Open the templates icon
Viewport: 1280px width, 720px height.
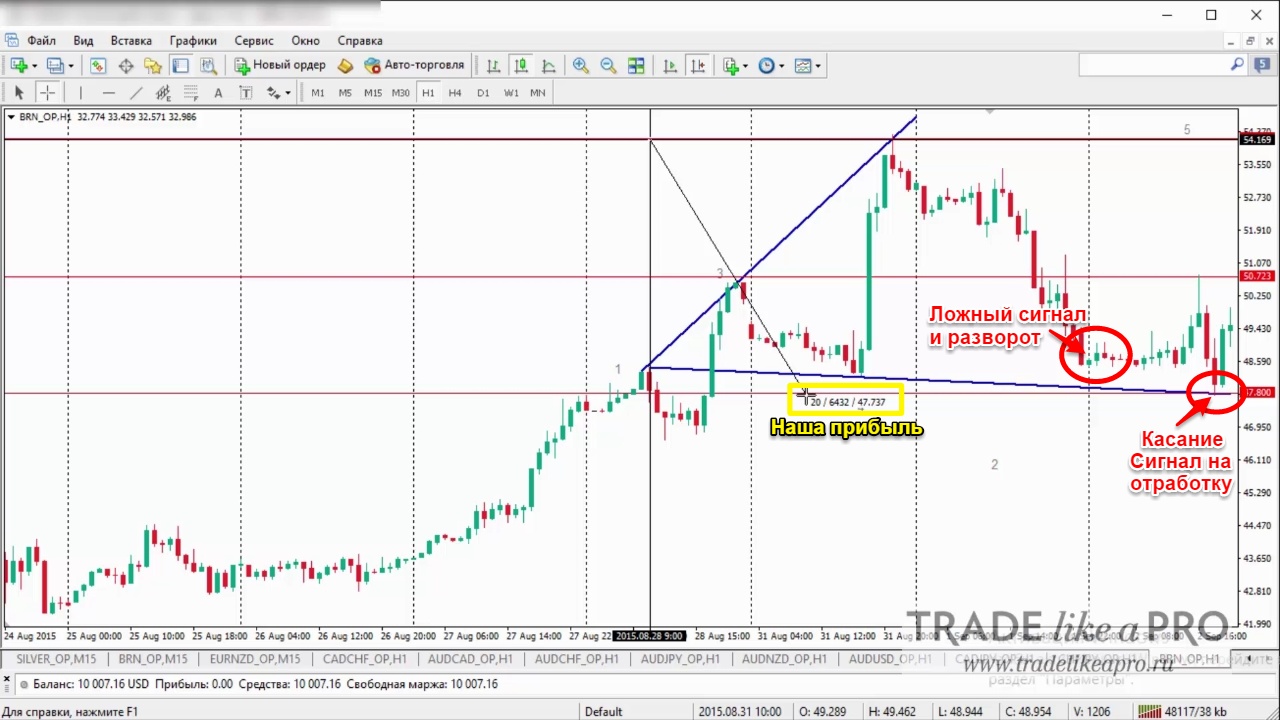pyautogui.click(x=803, y=66)
